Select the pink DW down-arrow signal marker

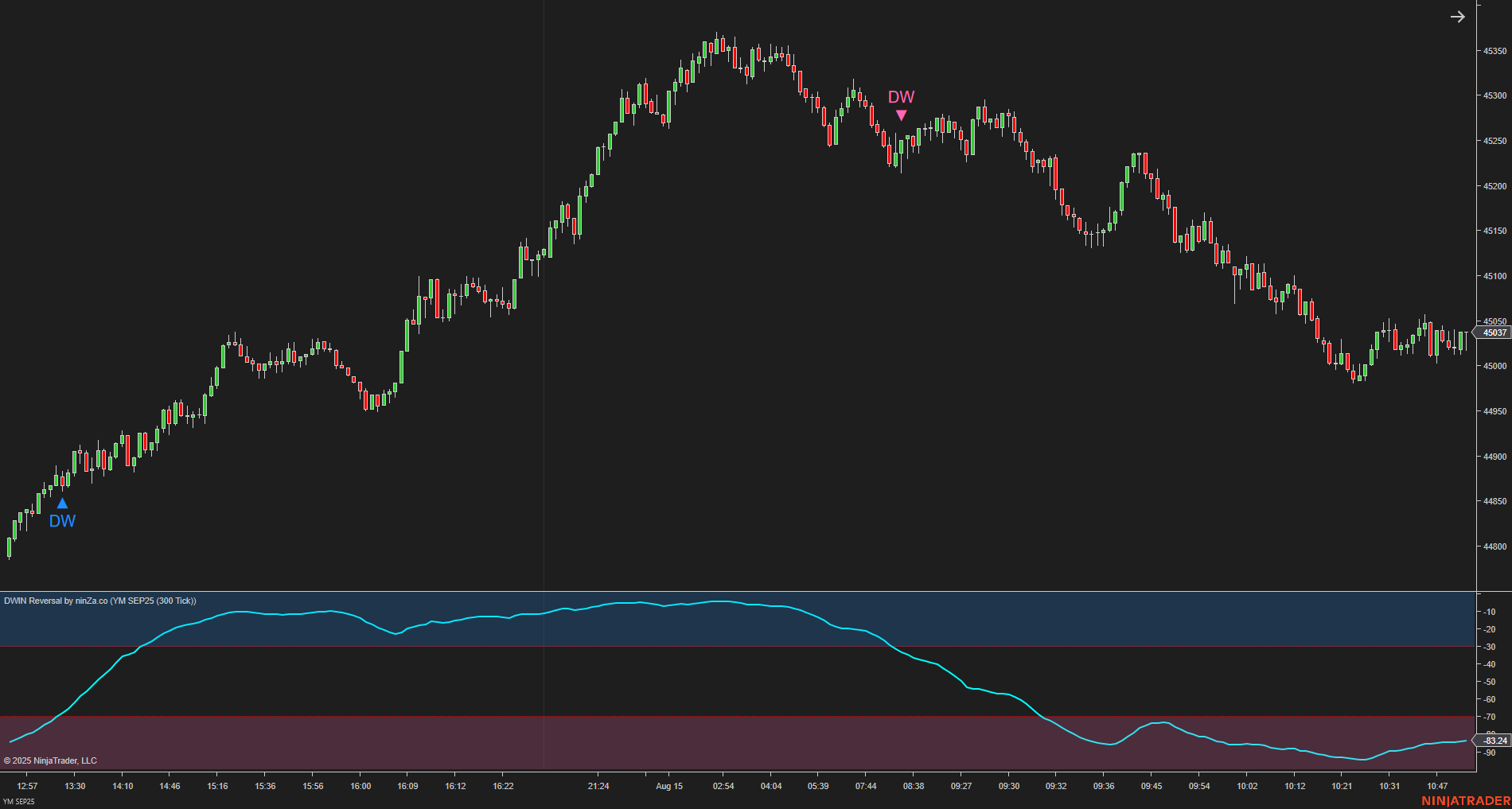901,116
